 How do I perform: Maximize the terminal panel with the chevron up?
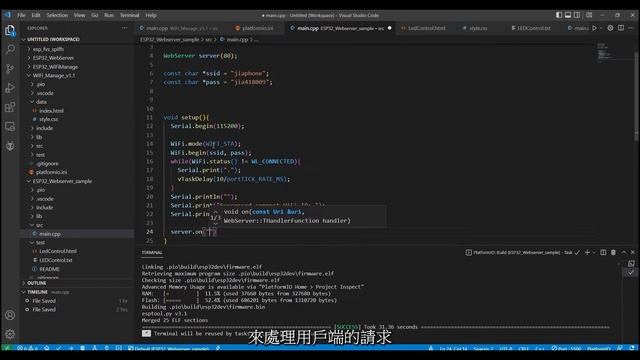pyautogui.click(x=624, y=252)
